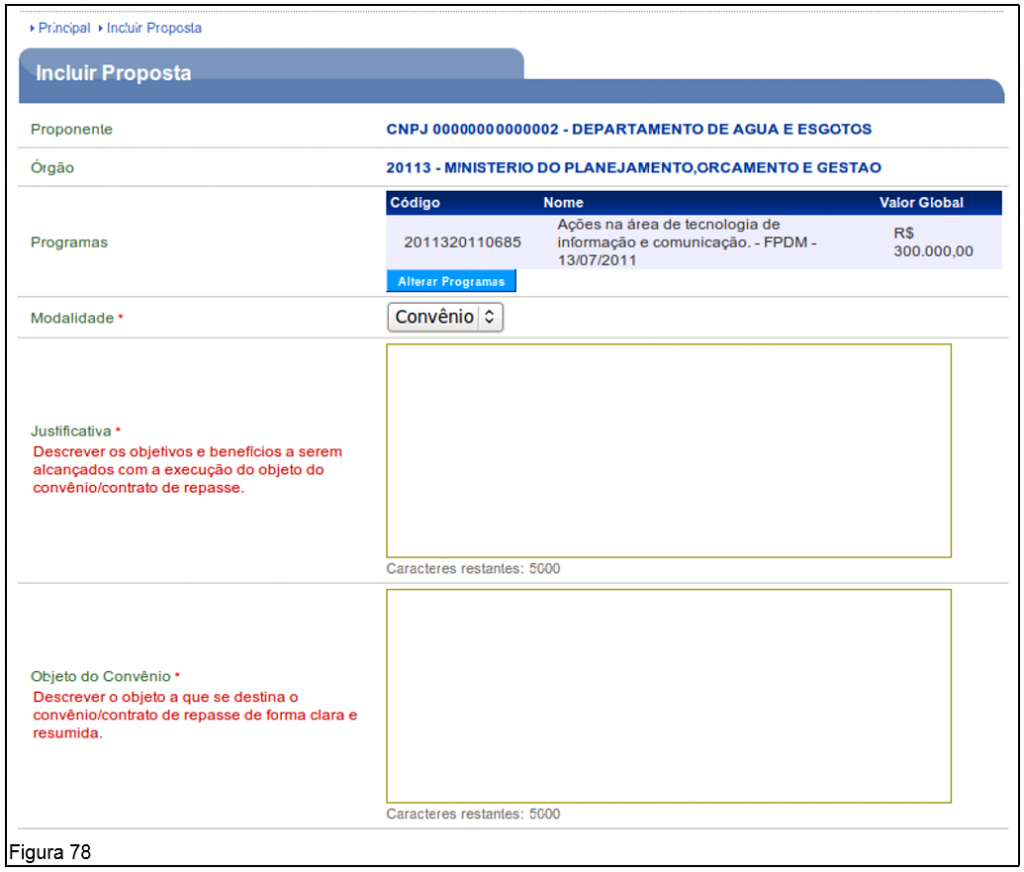Click the Órgão 20113 Ministério value text
This screenshot has width=1024, height=872.
point(633,167)
